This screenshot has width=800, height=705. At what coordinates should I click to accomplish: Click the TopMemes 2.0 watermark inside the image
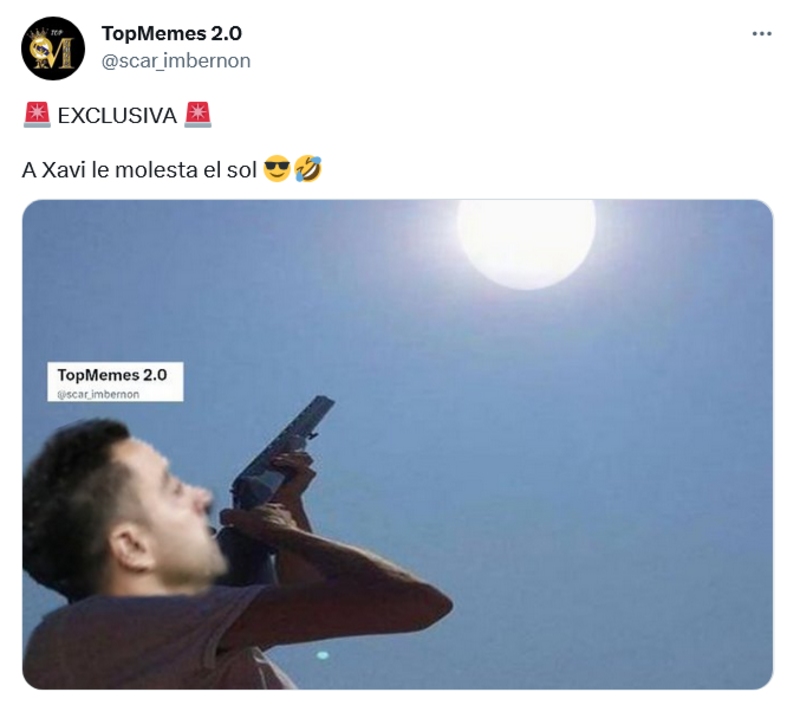pos(112,375)
